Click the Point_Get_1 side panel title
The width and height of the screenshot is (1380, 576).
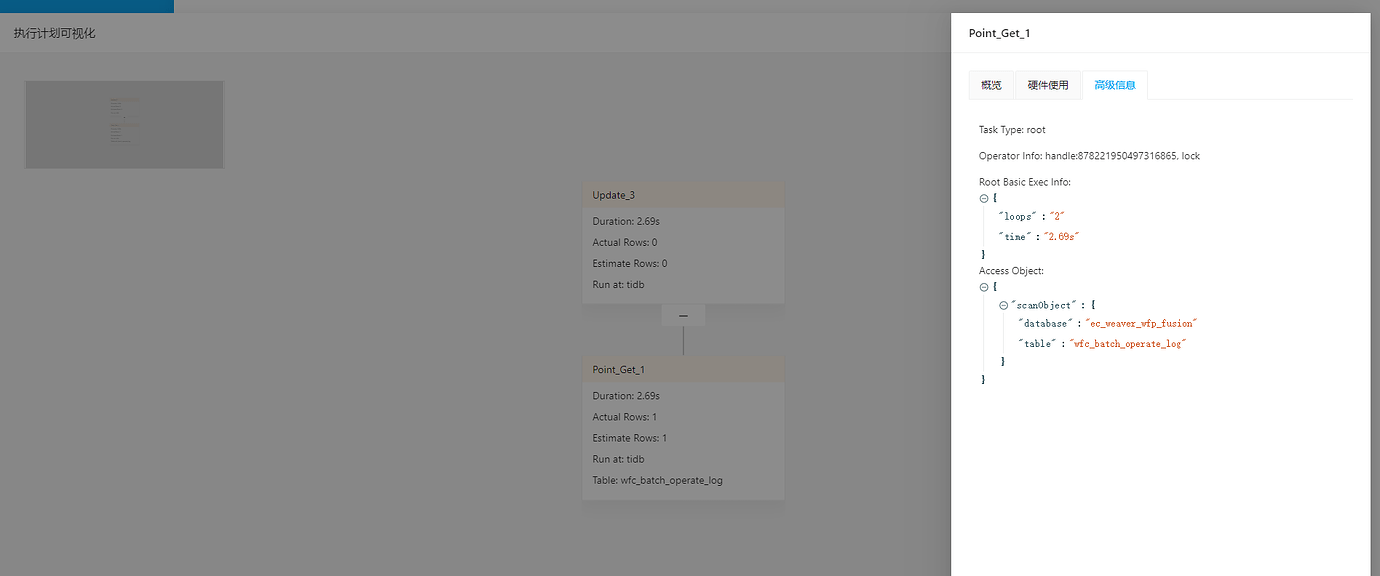(x=999, y=33)
